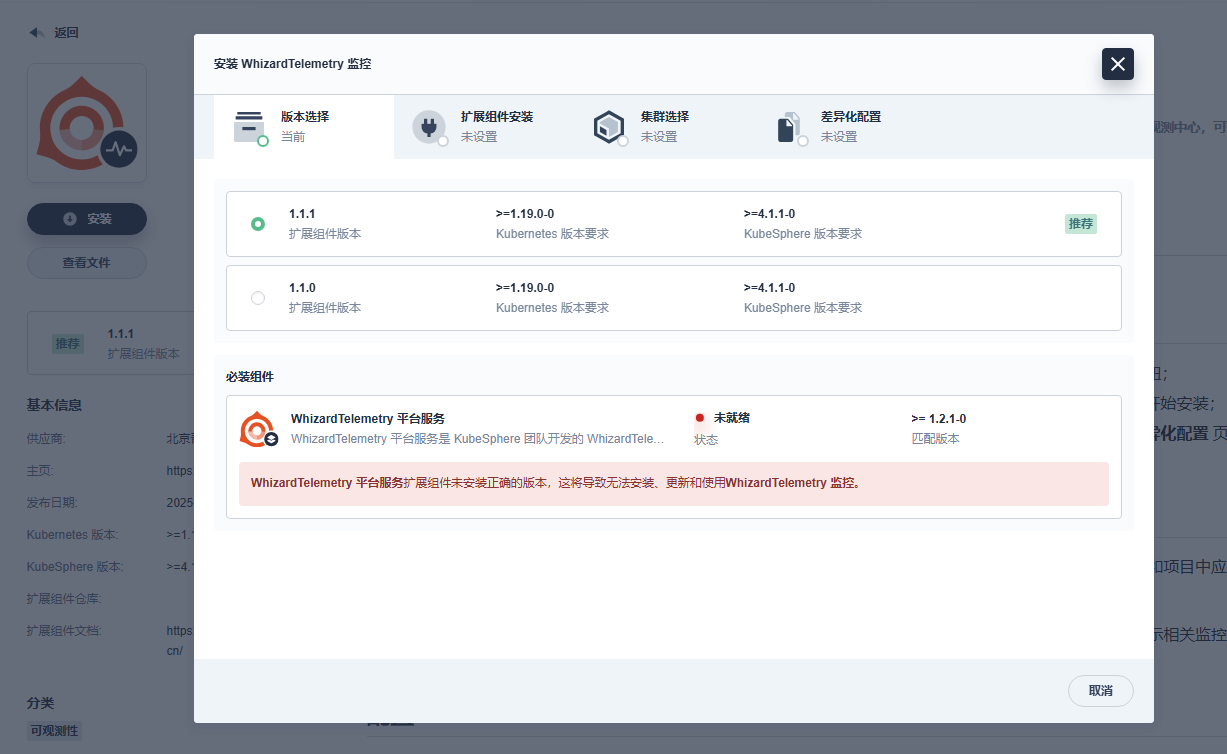Click the >=1.19.0-0 requirement in 1.1.1 row
Screen dimensions: 1227x754
coord(525,214)
